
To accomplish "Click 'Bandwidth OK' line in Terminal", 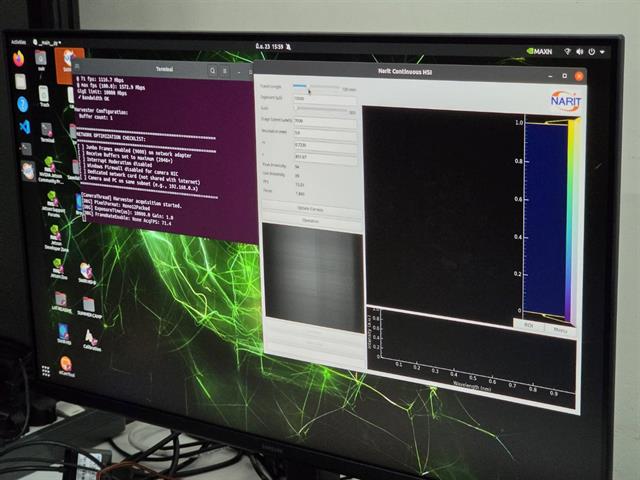I will pyautogui.click(x=95, y=98).
